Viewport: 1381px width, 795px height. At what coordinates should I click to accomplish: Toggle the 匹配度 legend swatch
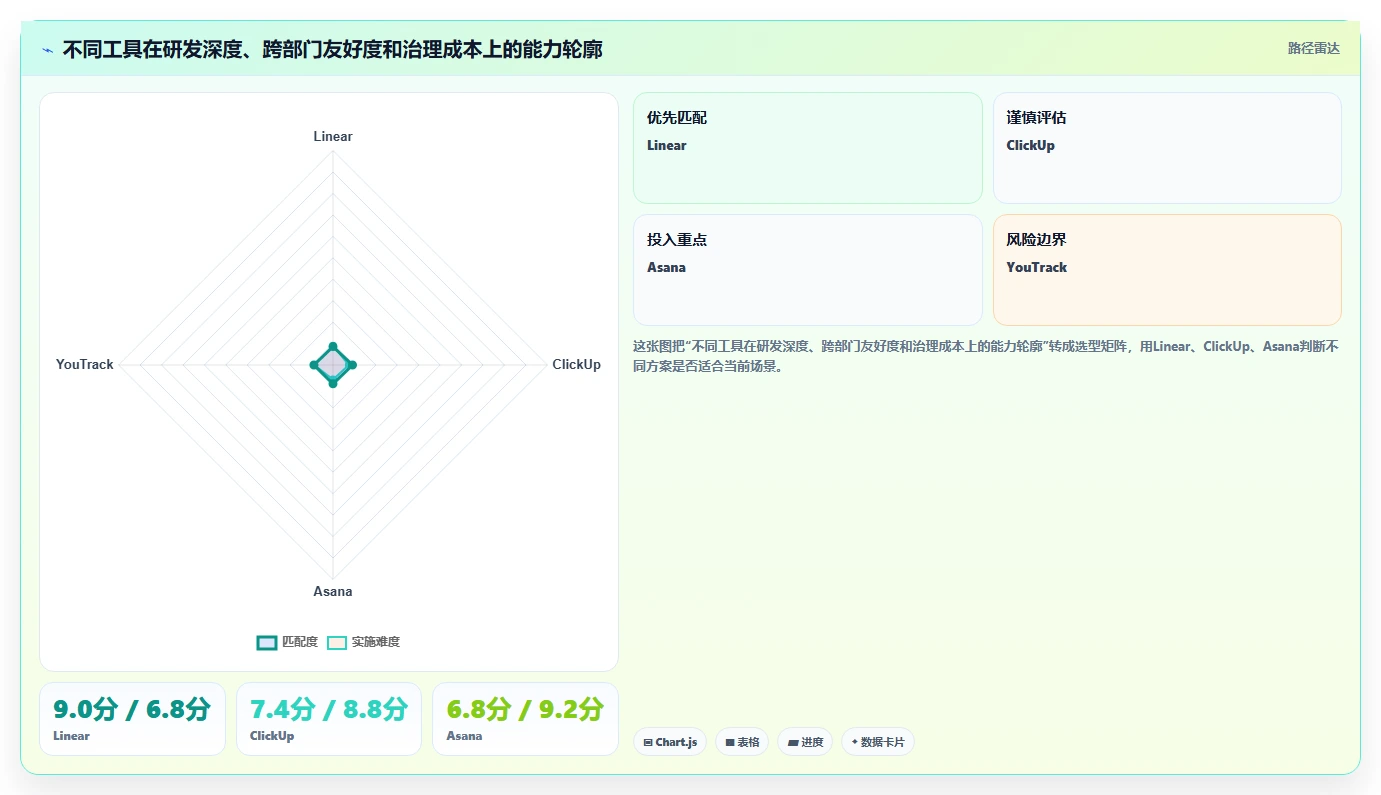pos(266,642)
